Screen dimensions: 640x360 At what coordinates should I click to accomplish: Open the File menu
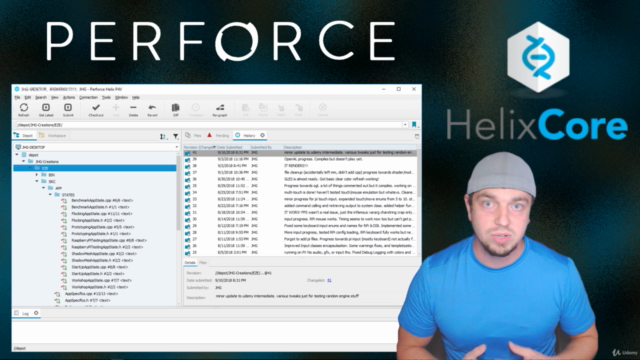click(x=18, y=98)
